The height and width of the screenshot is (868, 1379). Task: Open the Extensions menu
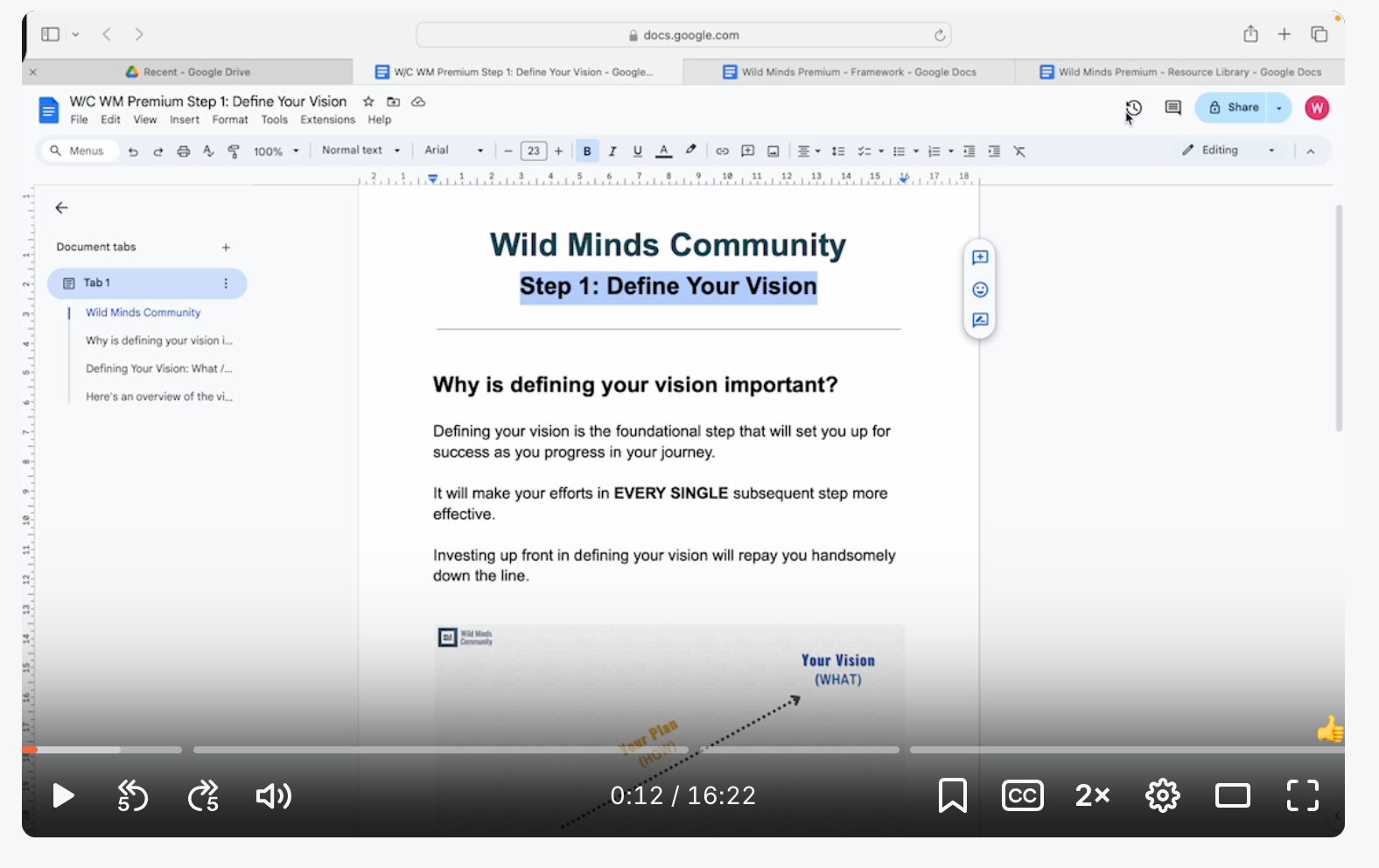click(328, 120)
